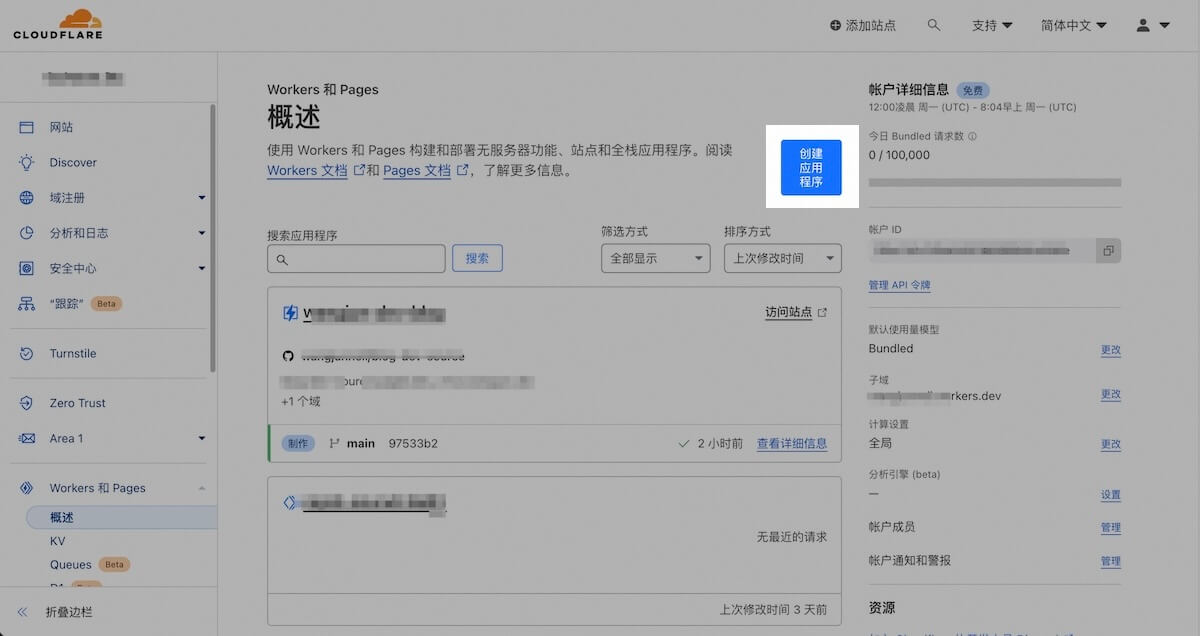
Task: Open the 管理 API 令牌 link
Action: (x=899, y=285)
